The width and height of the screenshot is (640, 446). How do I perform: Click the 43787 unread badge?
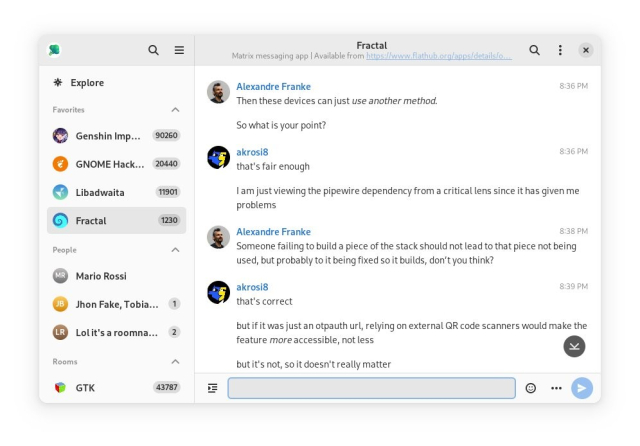coord(167,387)
